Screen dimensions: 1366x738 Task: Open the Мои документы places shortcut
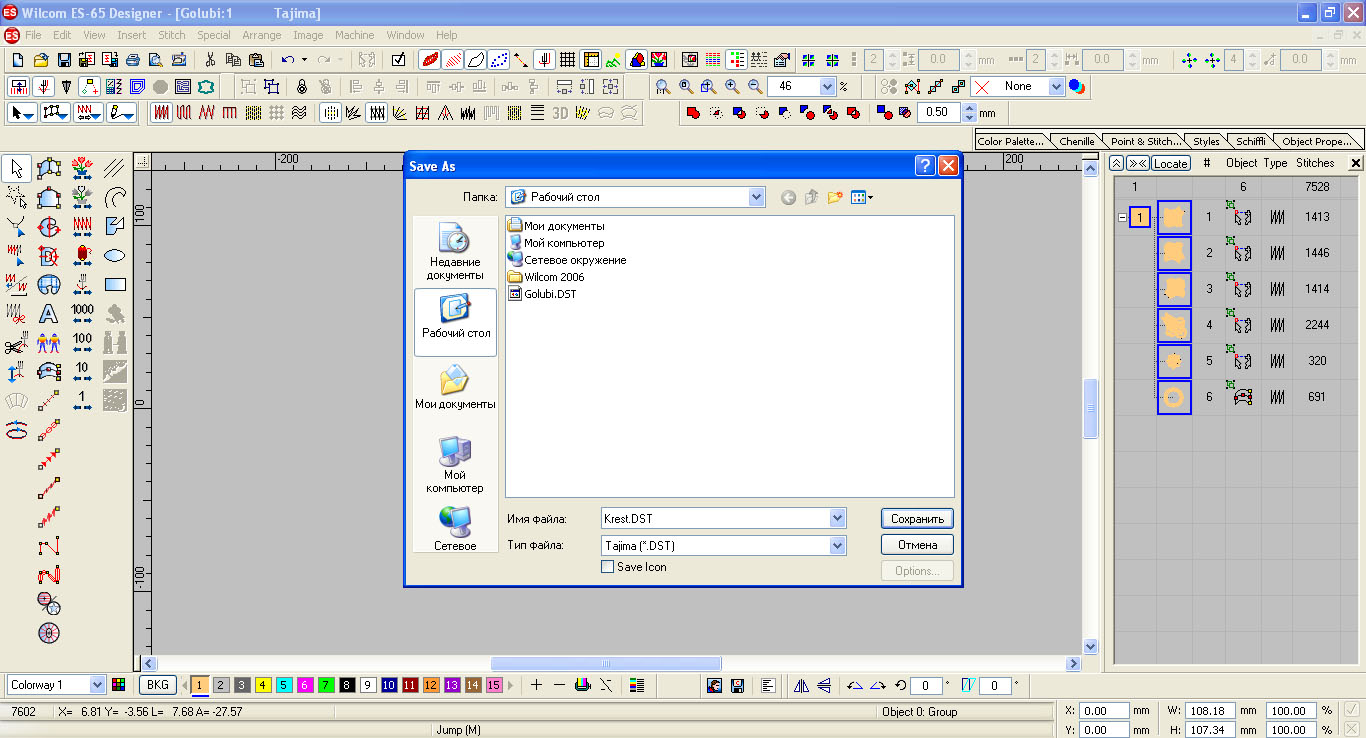[455, 388]
